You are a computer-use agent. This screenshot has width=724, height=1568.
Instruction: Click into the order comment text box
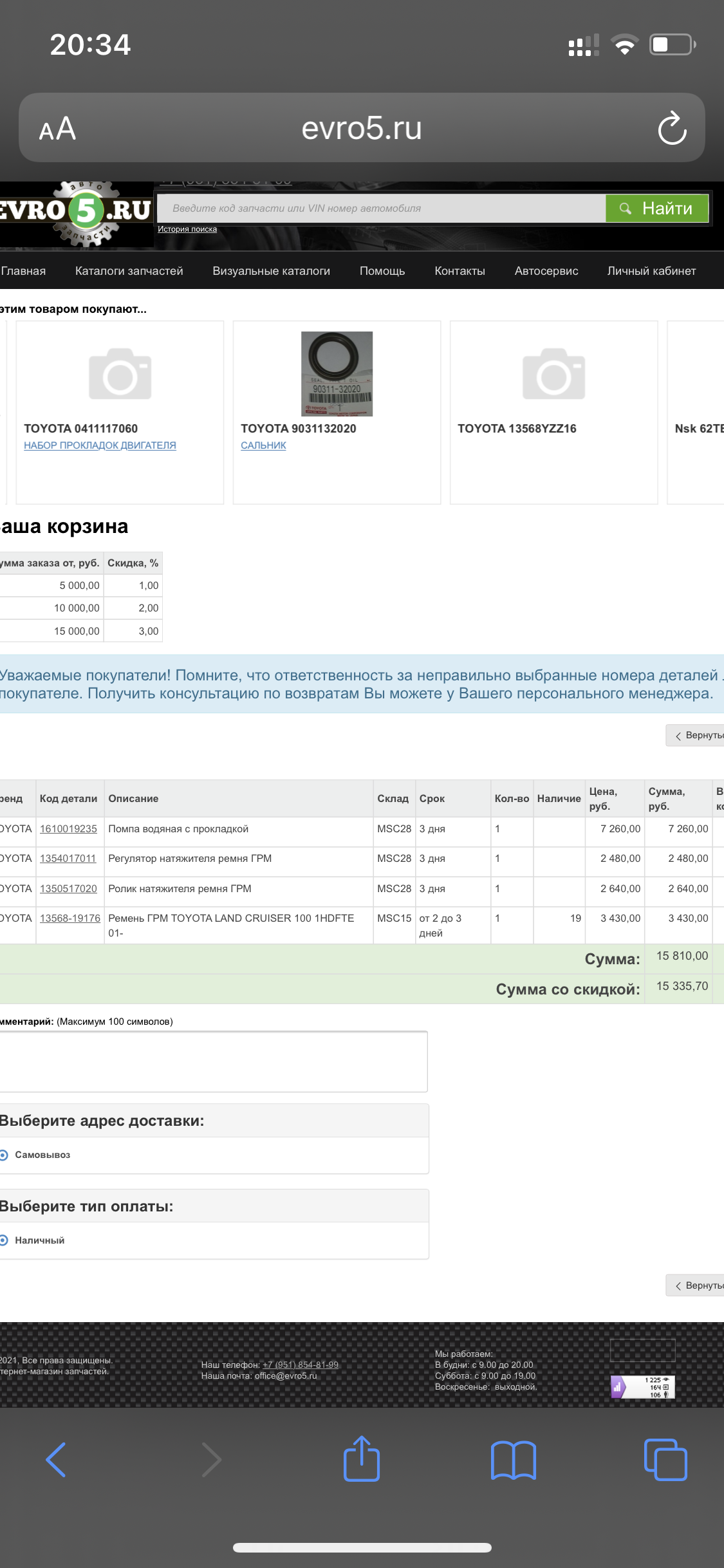212,1062
